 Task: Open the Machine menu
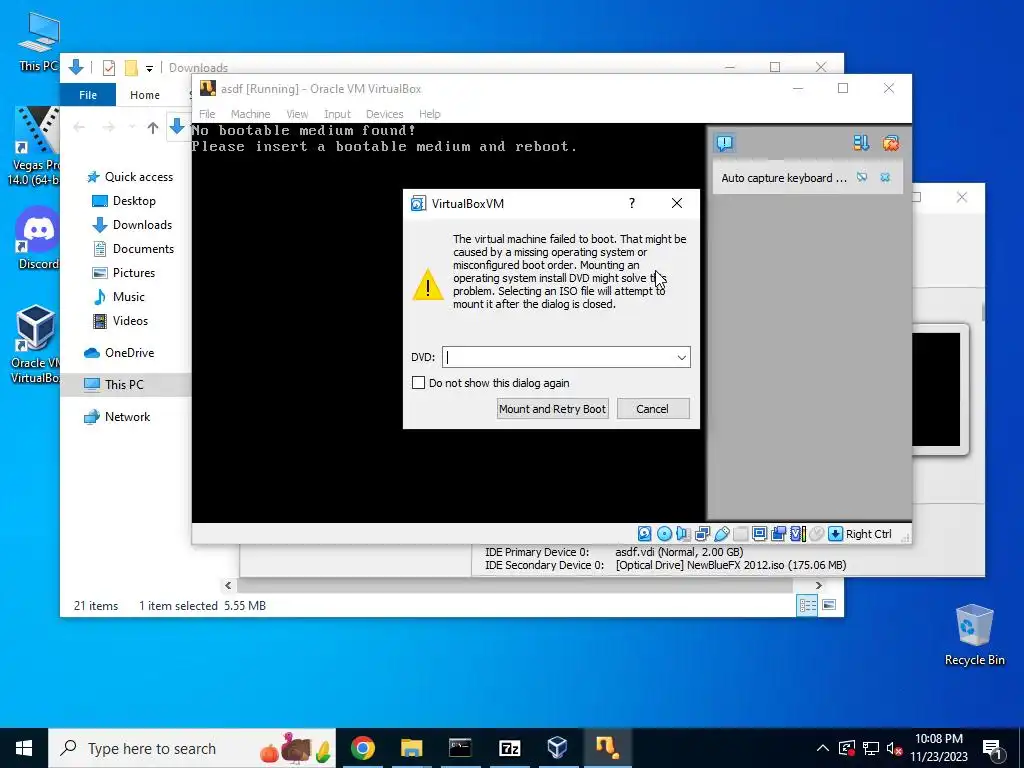coord(250,114)
